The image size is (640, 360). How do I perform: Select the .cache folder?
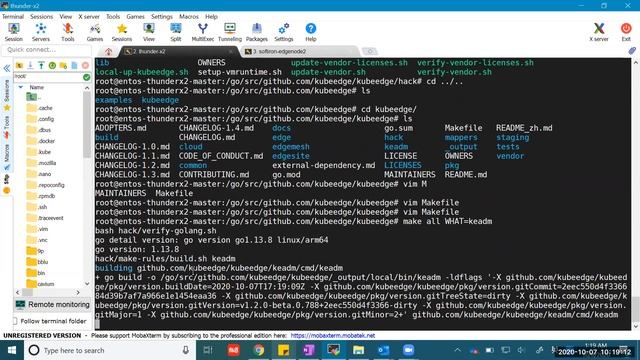tap(40, 108)
